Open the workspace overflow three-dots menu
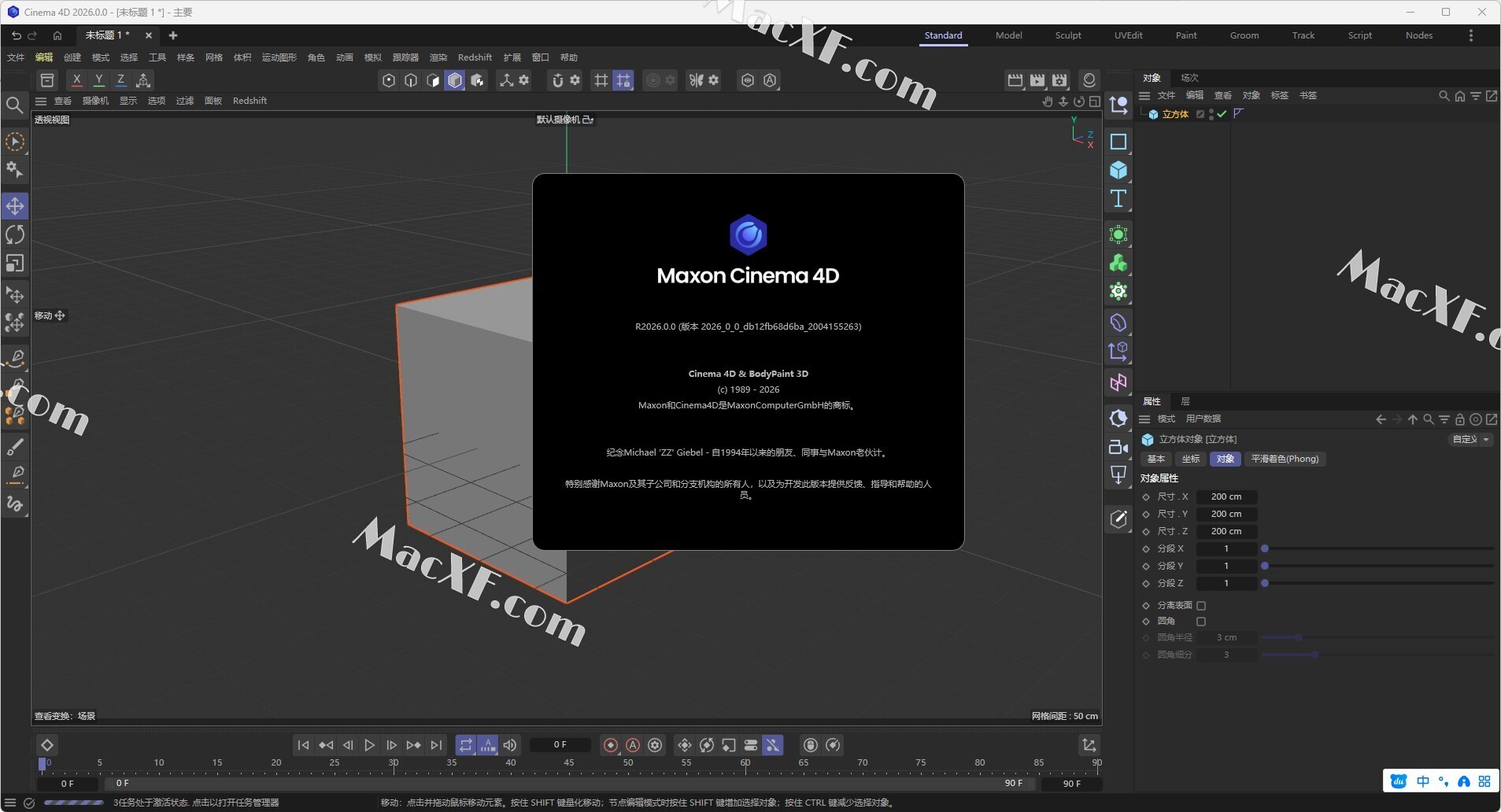Image resolution: width=1501 pixels, height=812 pixels. coord(1470,35)
